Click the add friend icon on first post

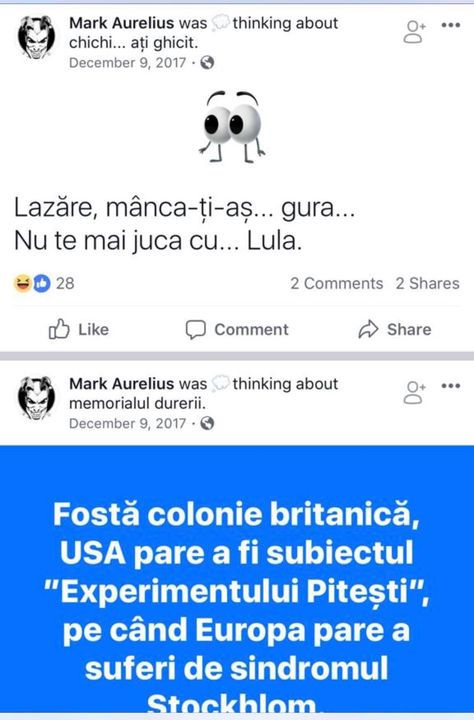click(414, 32)
